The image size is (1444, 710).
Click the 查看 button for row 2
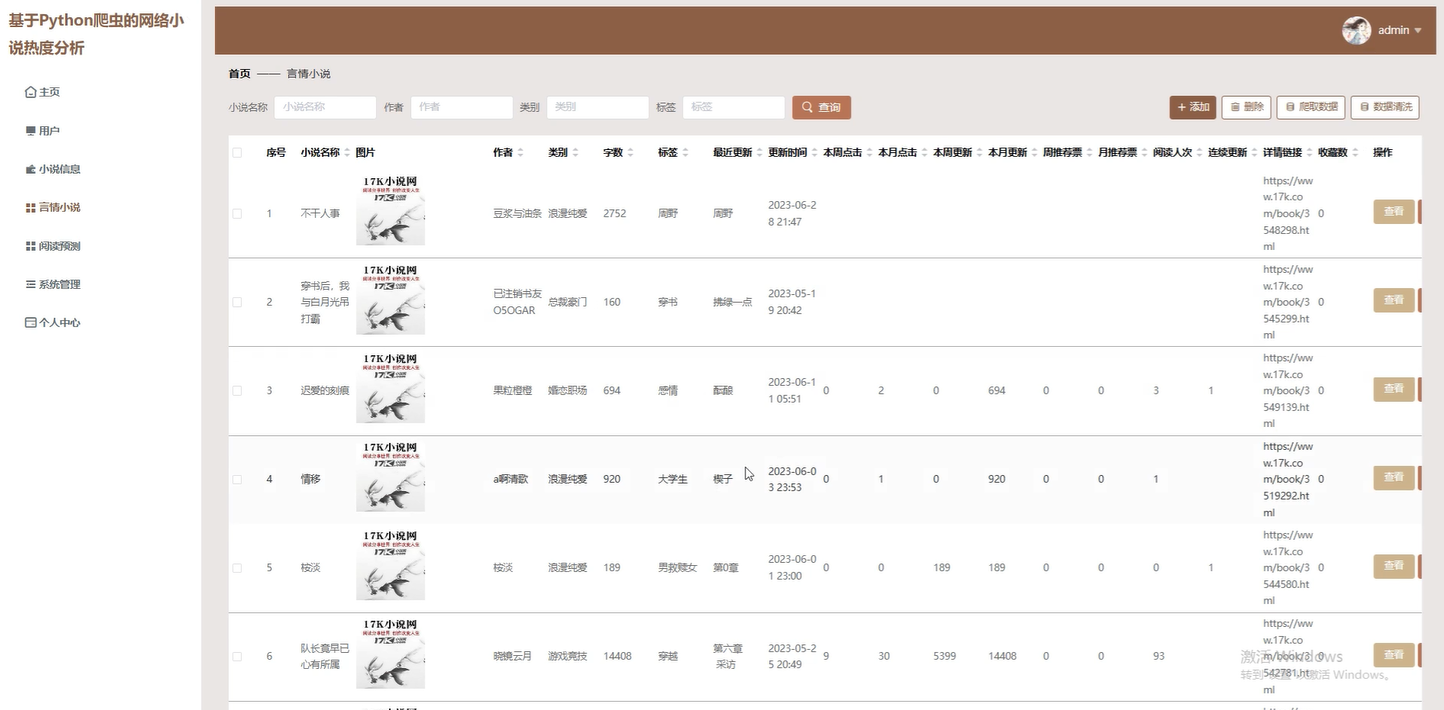coord(1394,300)
